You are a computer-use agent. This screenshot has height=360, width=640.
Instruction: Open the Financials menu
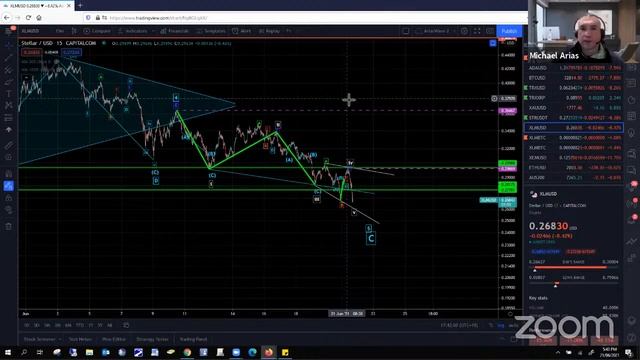click(x=175, y=31)
